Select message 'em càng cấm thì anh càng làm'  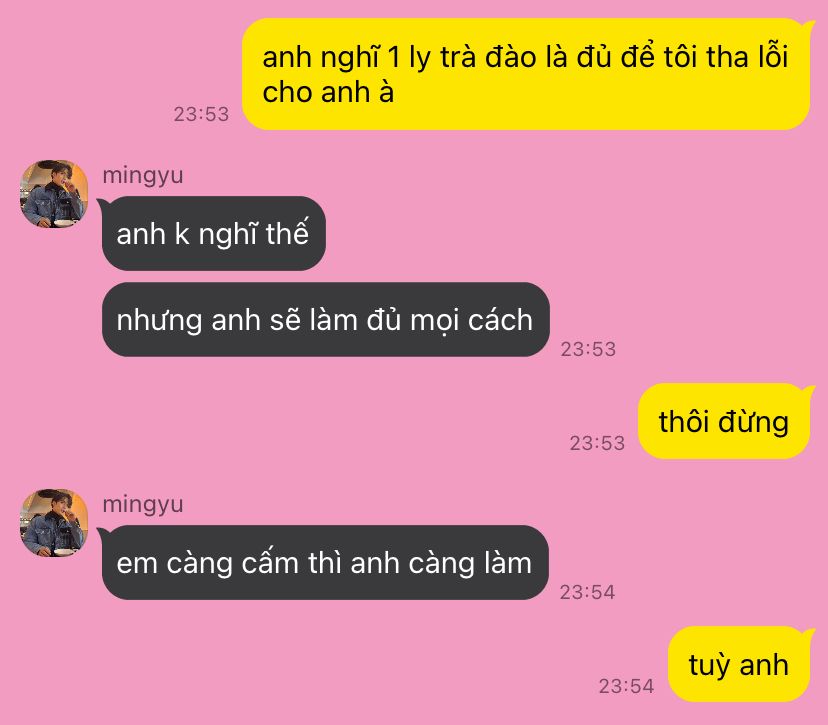325,562
